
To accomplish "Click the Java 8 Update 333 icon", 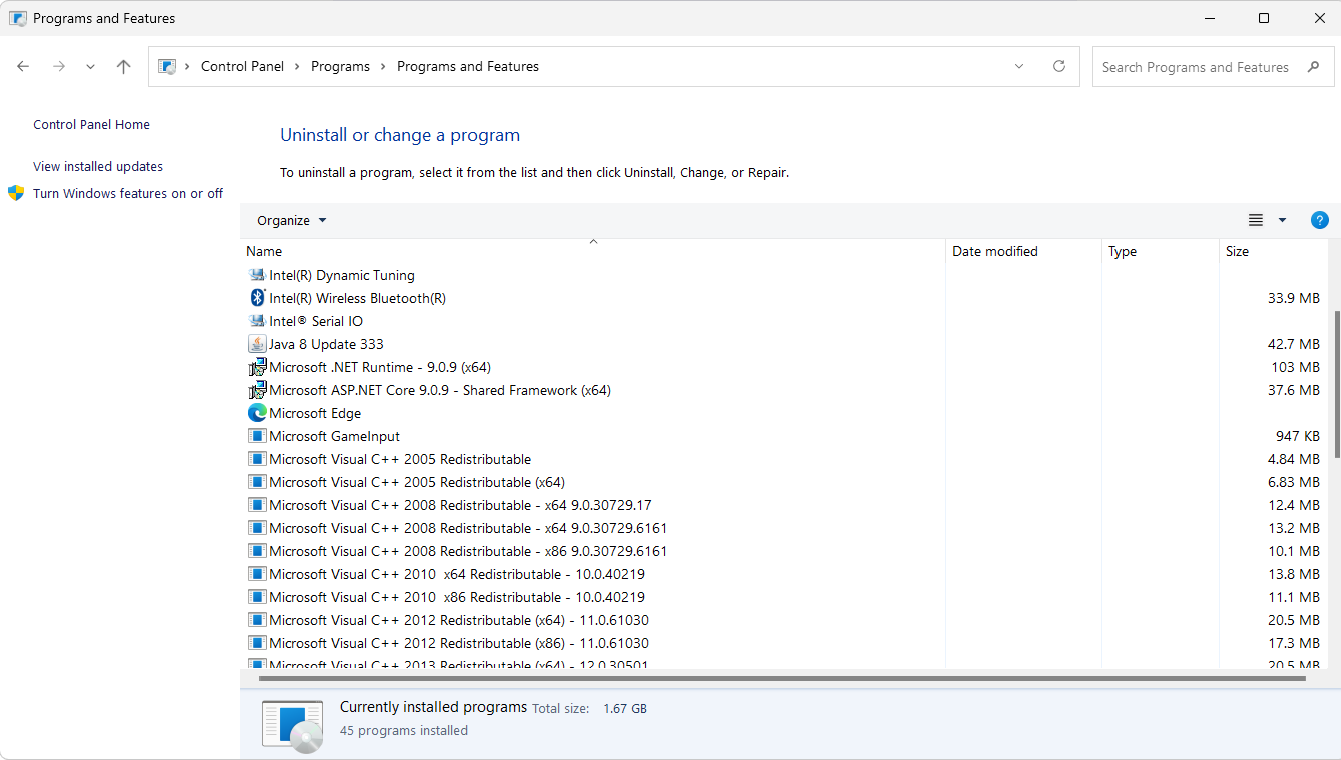I will (257, 344).
